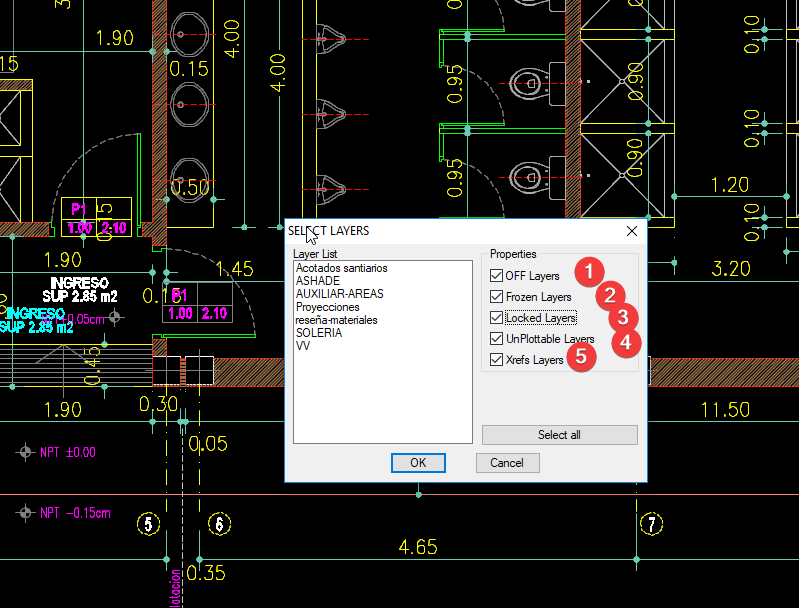799x608 pixels.
Task: Choose the AUXILIAR-AREAS layer
Action: click(339, 294)
